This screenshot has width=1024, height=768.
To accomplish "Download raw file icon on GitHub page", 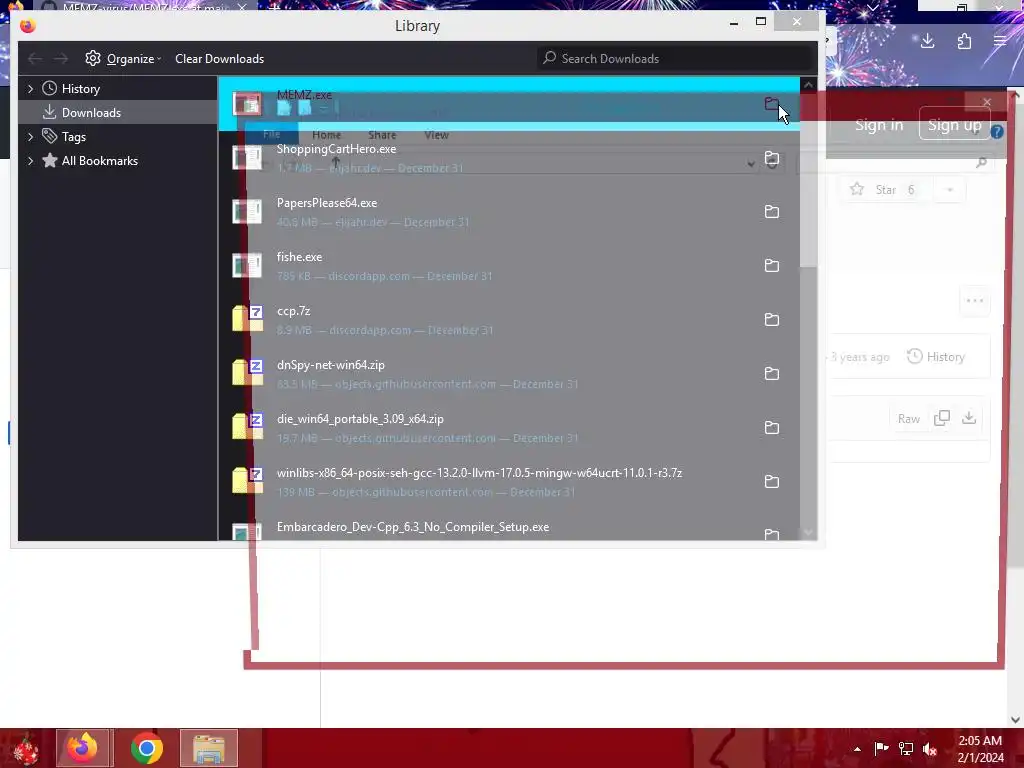I will pyautogui.click(x=969, y=418).
